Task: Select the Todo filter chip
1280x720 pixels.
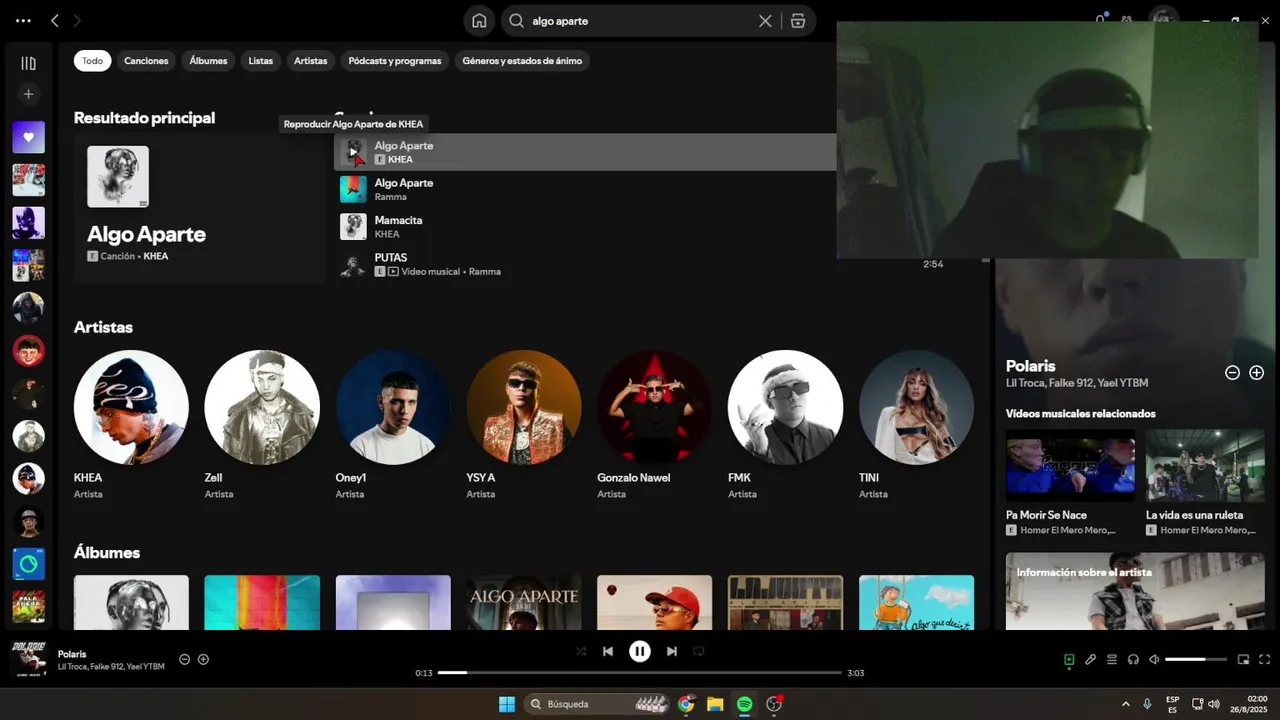Action: tap(92, 61)
